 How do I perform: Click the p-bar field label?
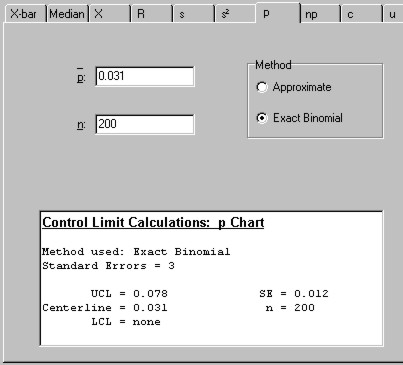tap(81, 75)
